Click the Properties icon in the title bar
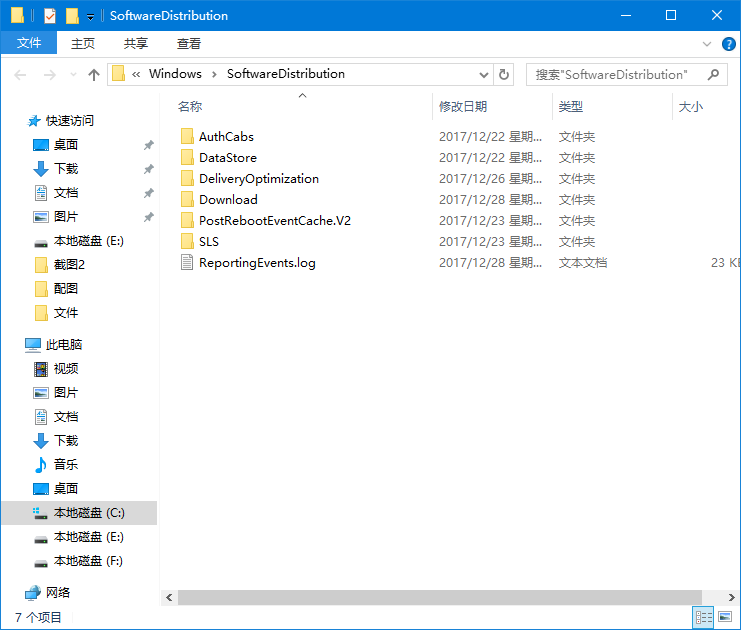This screenshot has height=630, width=741. (x=50, y=16)
